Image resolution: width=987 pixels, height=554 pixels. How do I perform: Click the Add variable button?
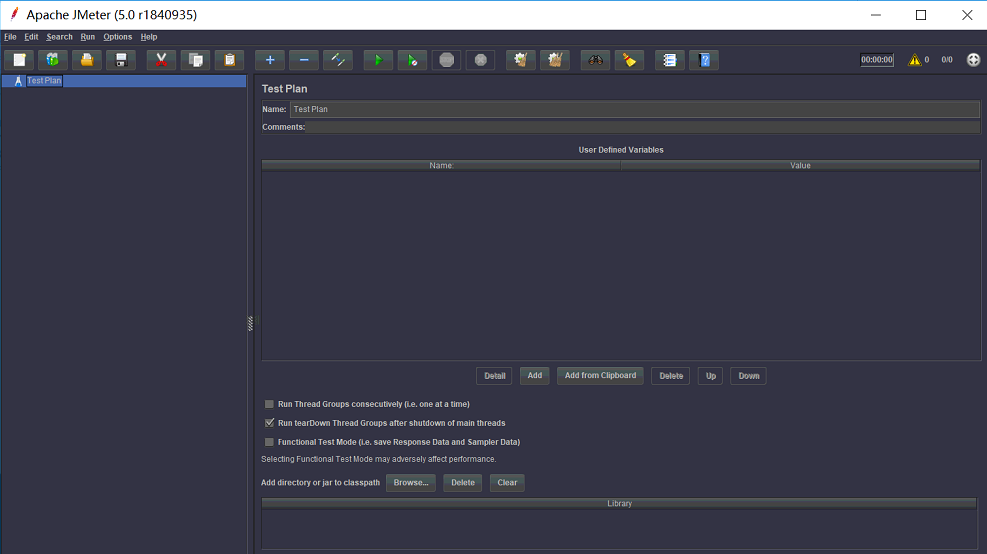pos(534,376)
